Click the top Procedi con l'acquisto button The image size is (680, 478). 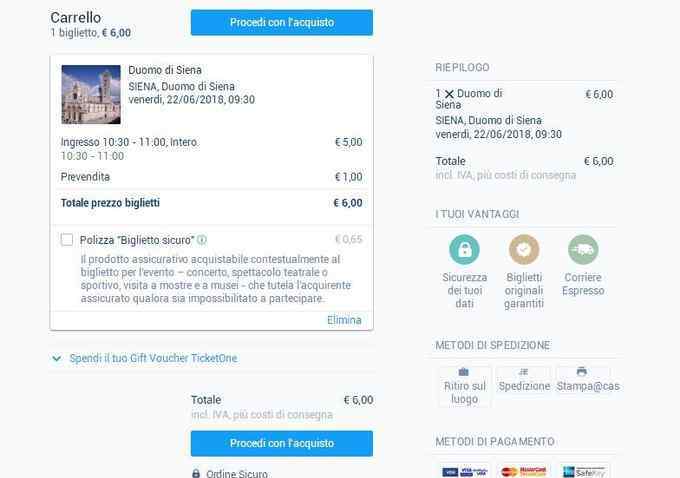tap(281, 23)
